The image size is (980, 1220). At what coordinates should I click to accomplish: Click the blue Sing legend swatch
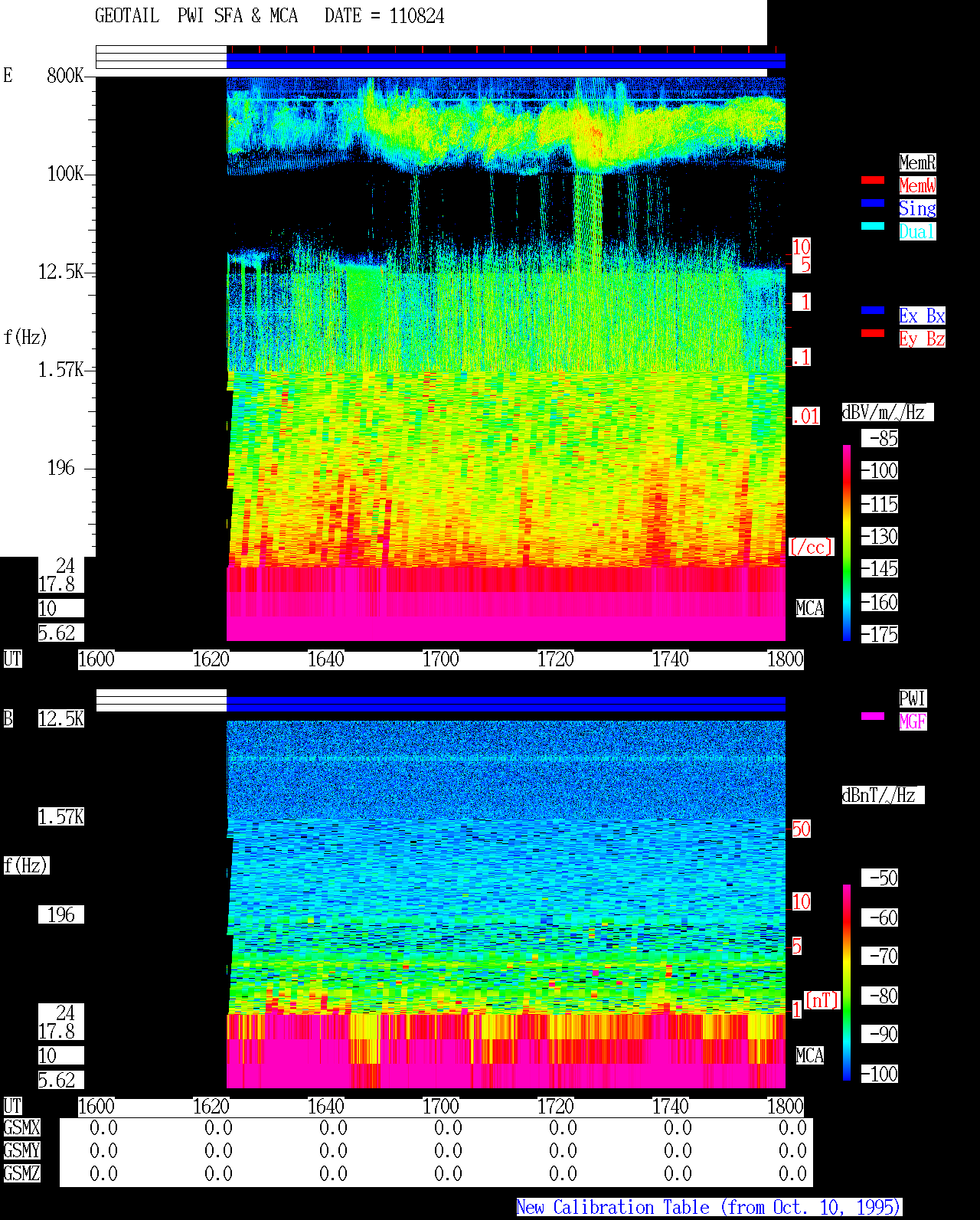pos(873,203)
